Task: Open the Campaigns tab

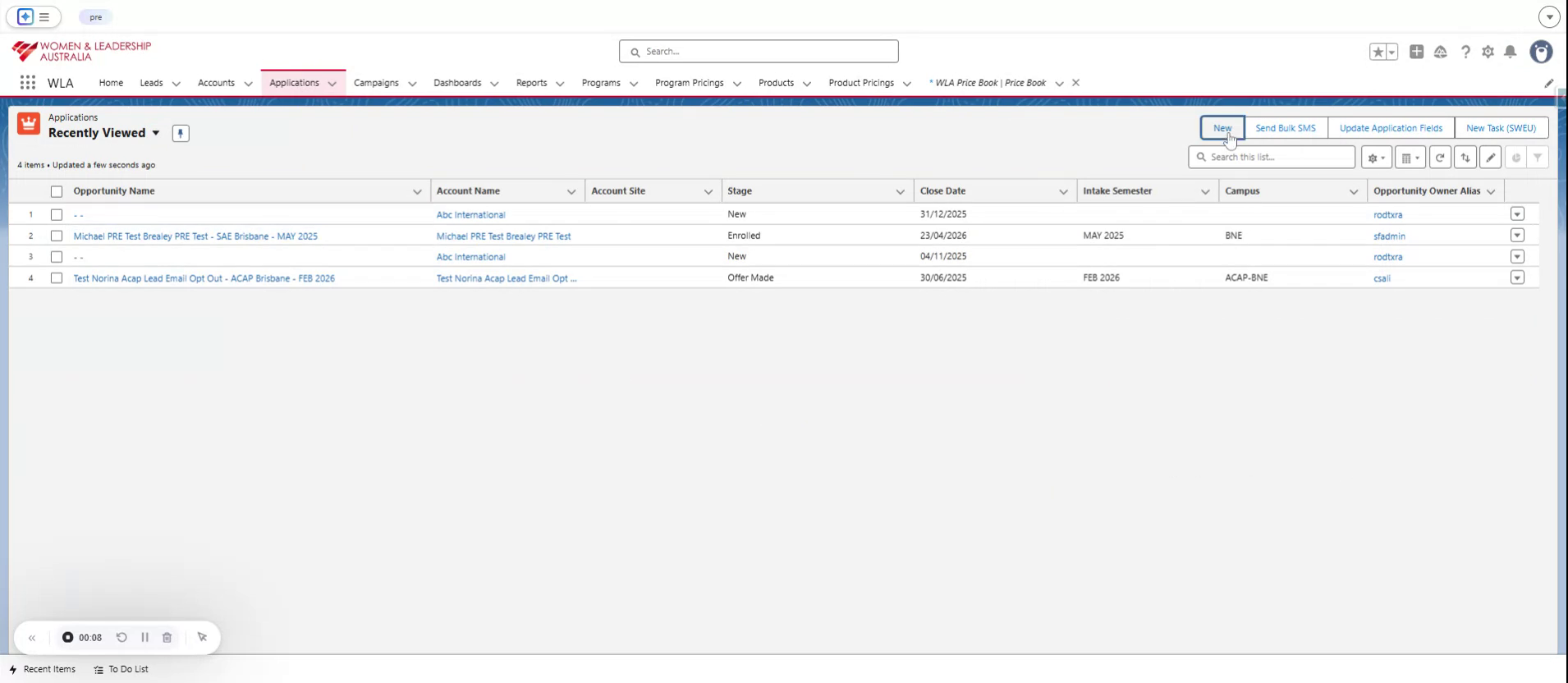Action: click(x=376, y=83)
